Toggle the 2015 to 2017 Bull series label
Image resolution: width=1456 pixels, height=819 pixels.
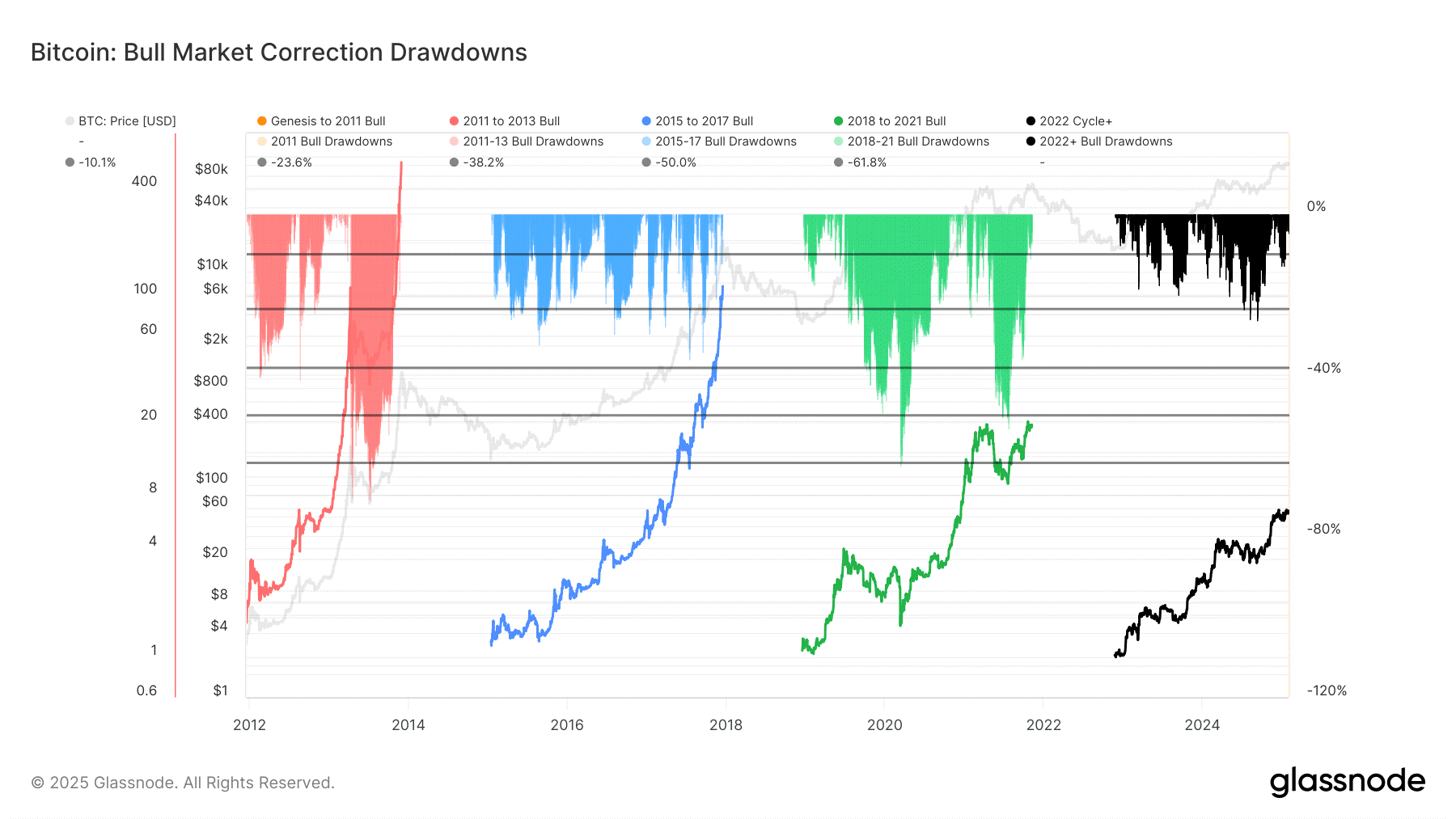click(704, 121)
